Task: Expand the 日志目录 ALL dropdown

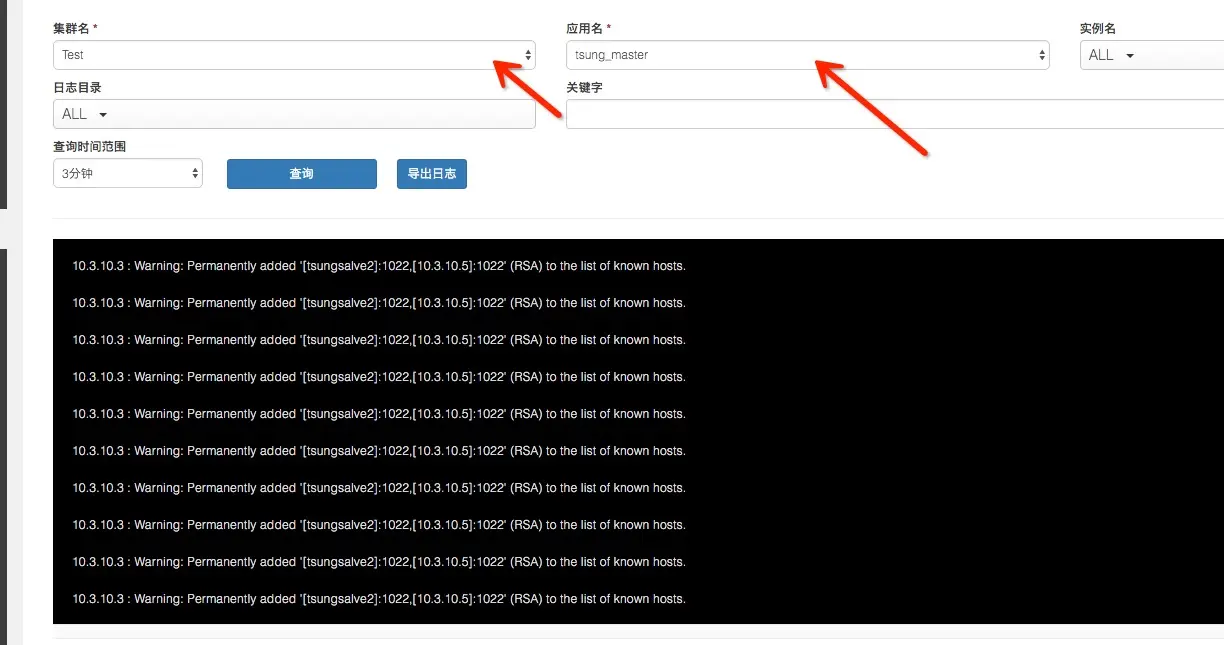Action: pyautogui.click(x=294, y=114)
